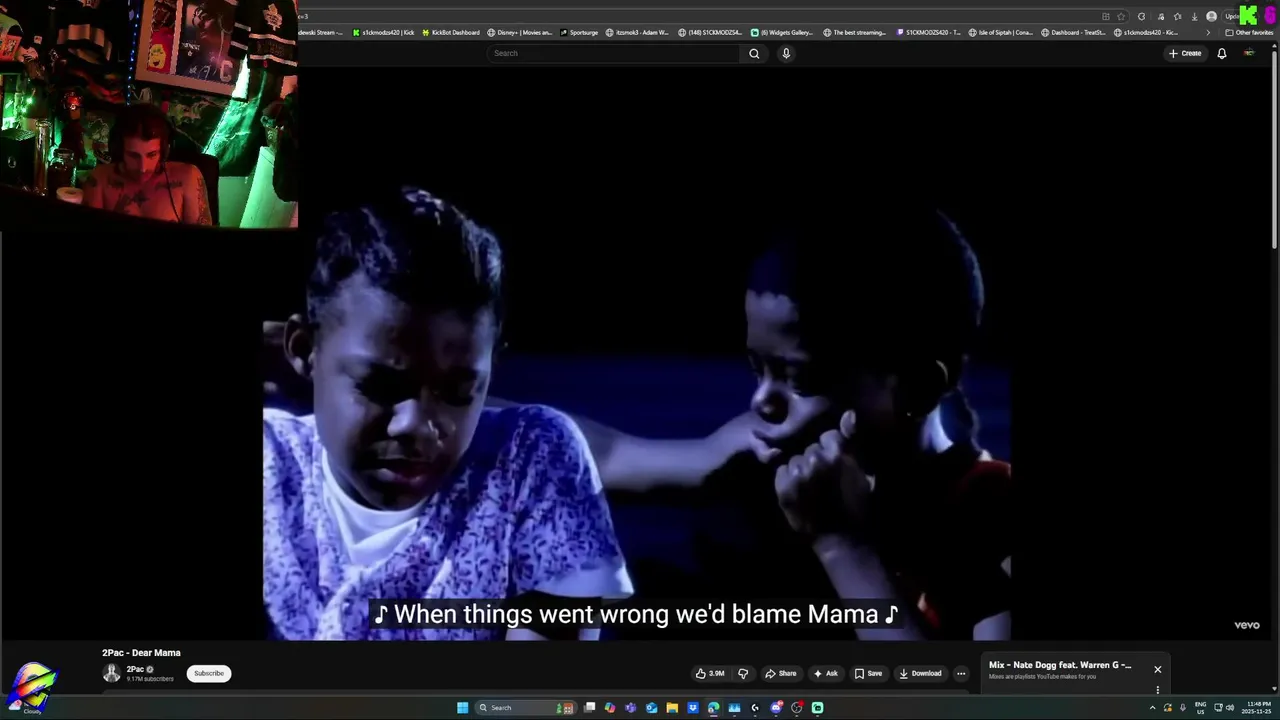Open YouTube notifications bell
The width and height of the screenshot is (1280, 720).
point(1221,53)
